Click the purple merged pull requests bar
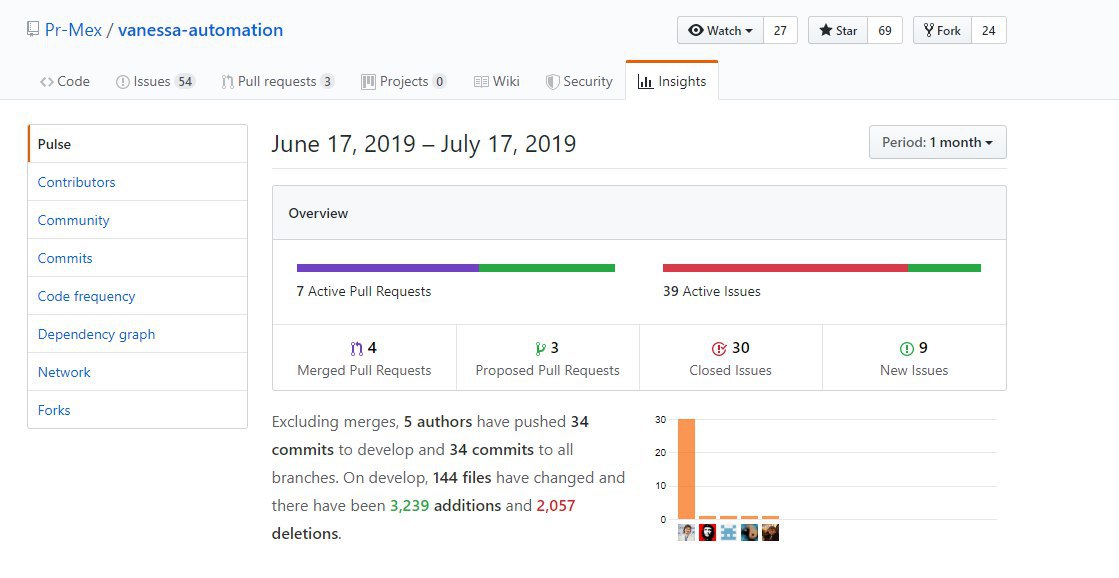 coord(388,268)
